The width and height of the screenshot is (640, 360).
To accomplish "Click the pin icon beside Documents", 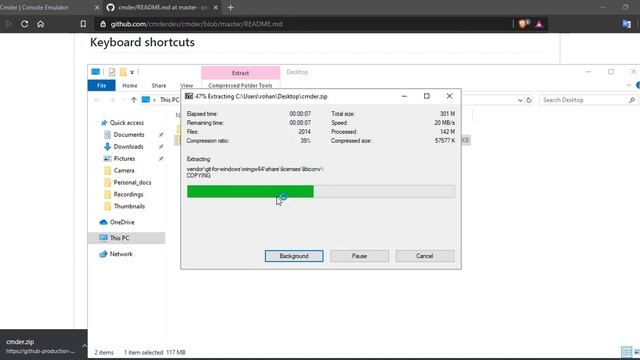I will pyautogui.click(x=161, y=135).
